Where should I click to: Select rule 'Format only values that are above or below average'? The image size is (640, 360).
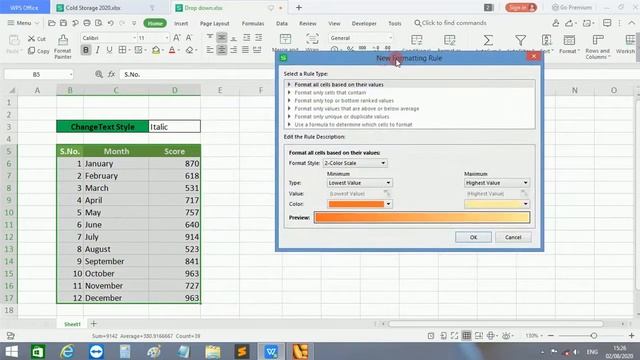pyautogui.click(x=409, y=109)
